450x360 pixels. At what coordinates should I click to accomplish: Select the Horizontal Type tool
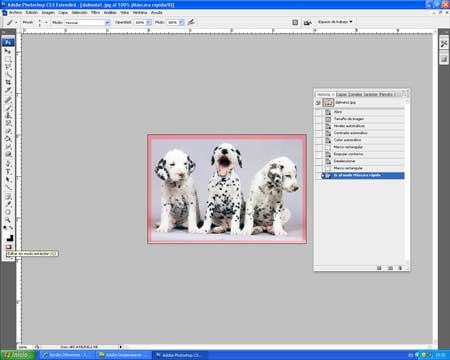point(8,172)
